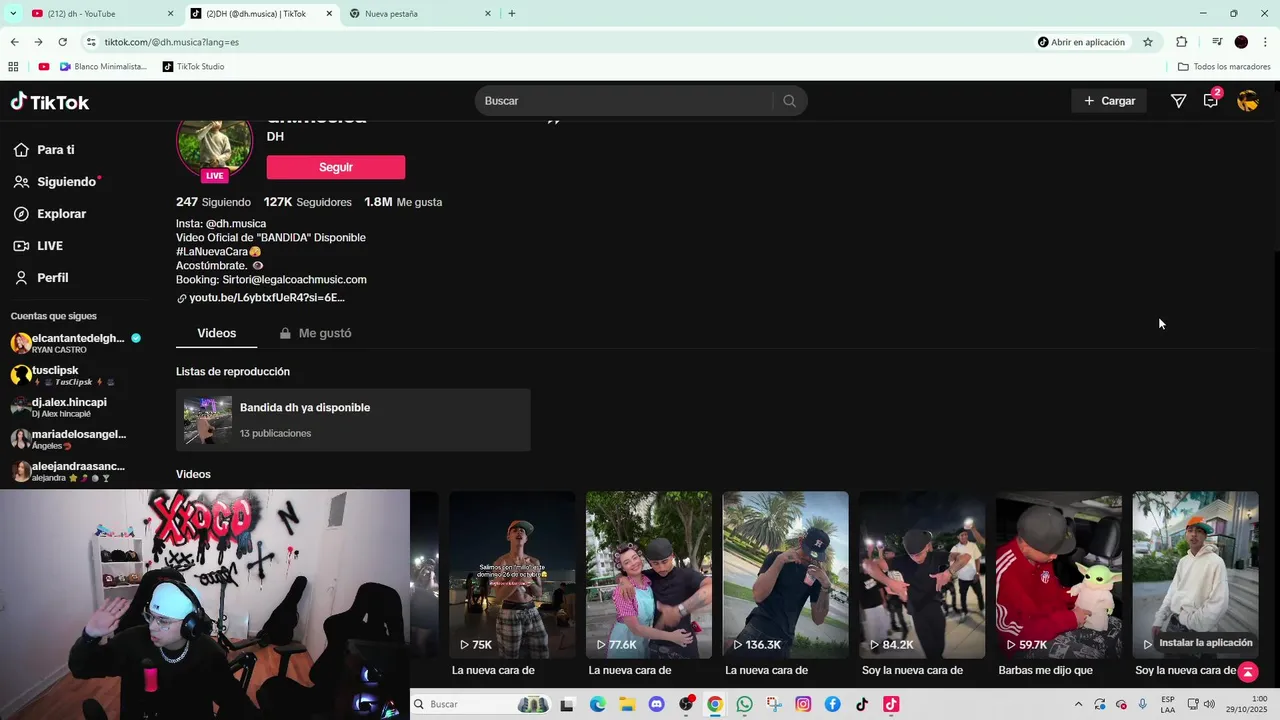Image resolution: width=1280 pixels, height=720 pixels.
Task: Open the Google apps grid icon
Action: tap(13, 67)
